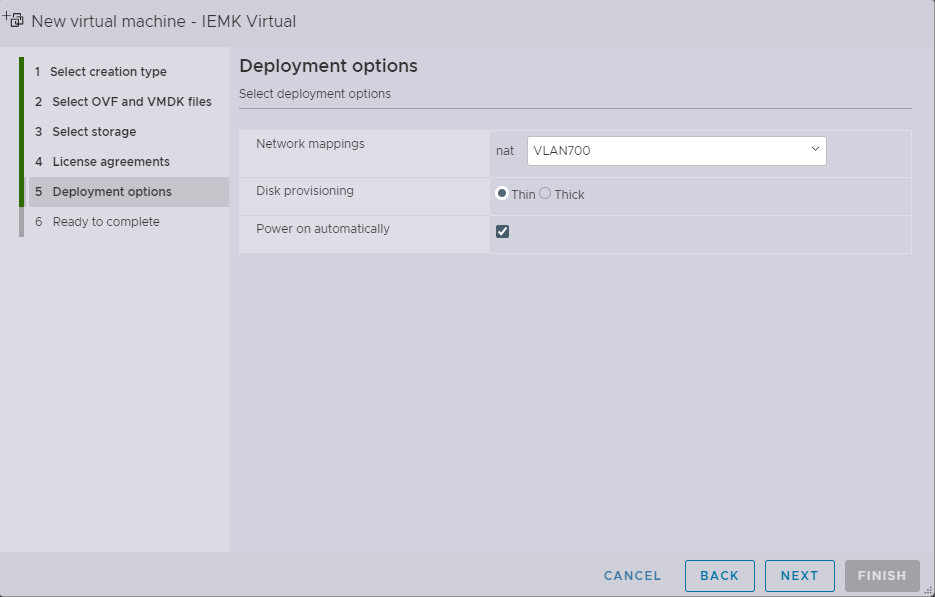Viewport: 935px width, 597px height.
Task: Click the chevron on the nat network selector
Action: click(814, 150)
